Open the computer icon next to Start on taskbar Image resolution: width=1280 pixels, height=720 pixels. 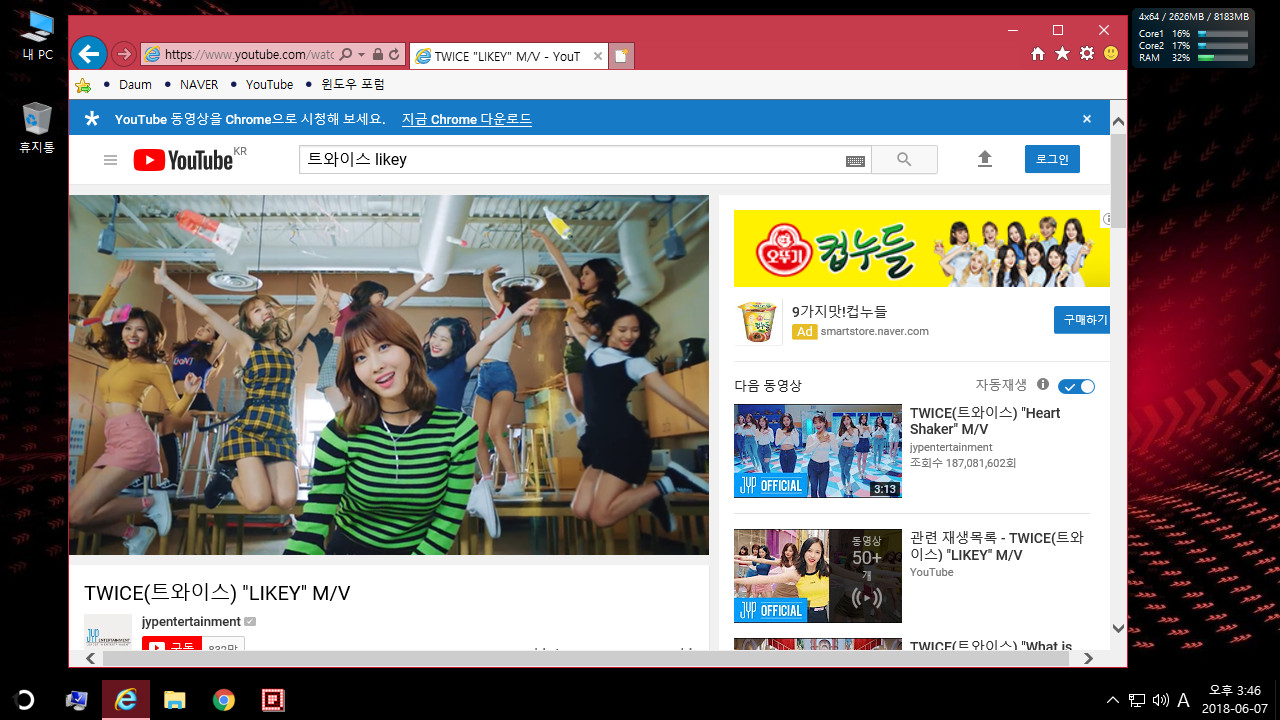[76, 700]
